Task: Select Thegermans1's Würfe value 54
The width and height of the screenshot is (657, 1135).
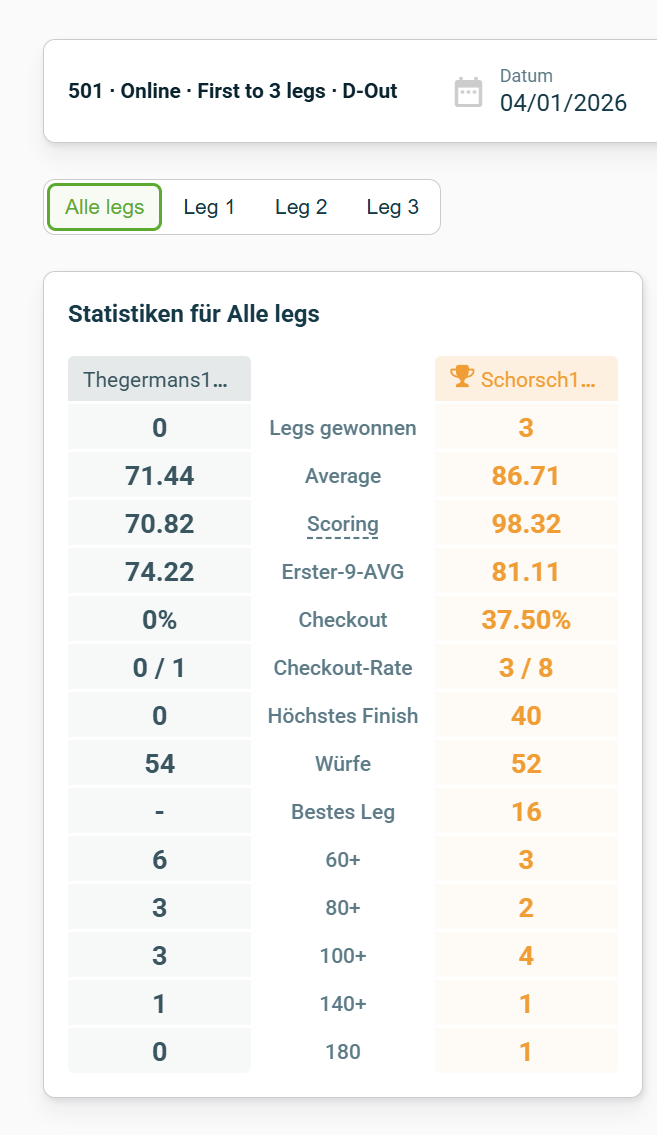Action: pos(159,763)
